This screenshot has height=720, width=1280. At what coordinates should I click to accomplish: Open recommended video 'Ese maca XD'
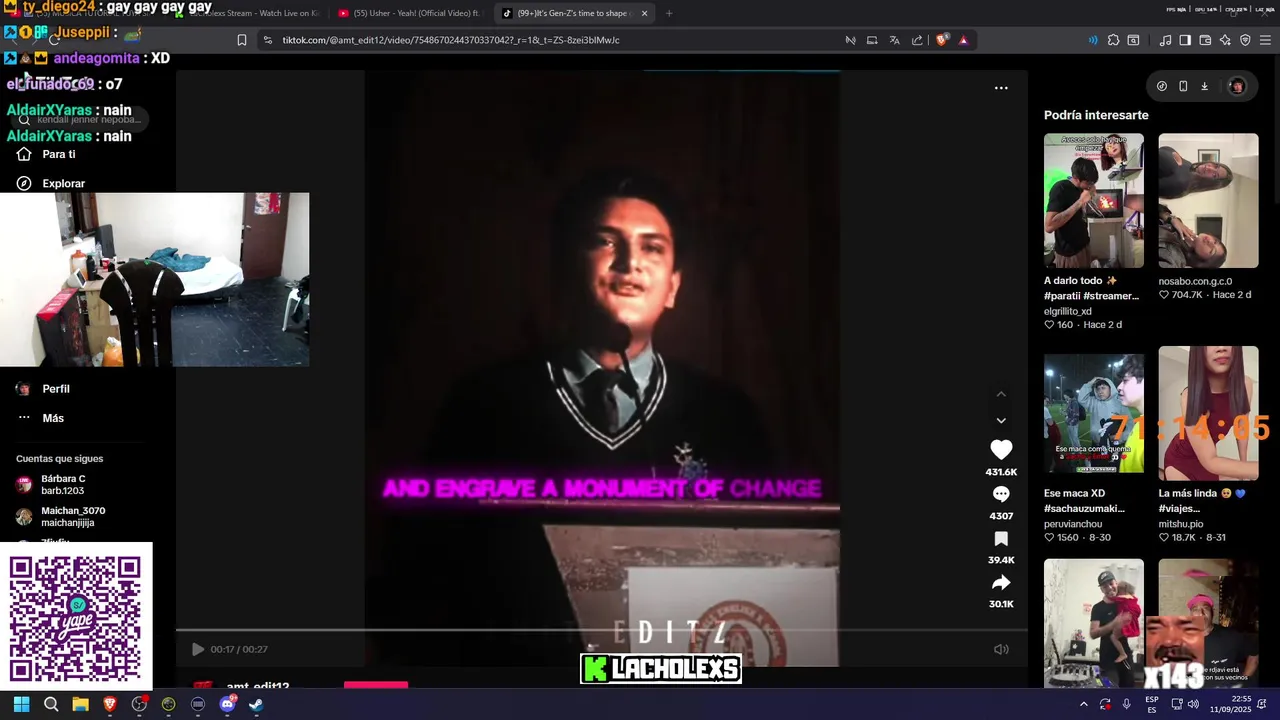click(1094, 413)
